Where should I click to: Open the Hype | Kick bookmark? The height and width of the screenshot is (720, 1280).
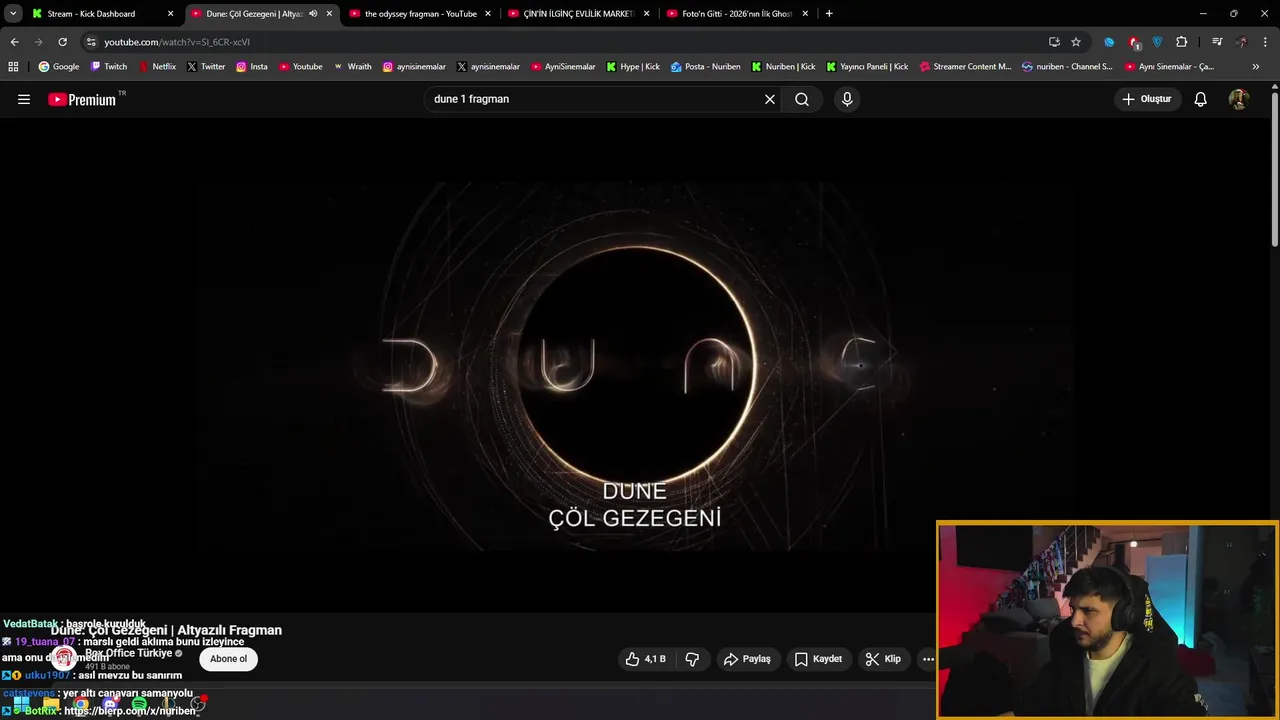[x=633, y=67]
